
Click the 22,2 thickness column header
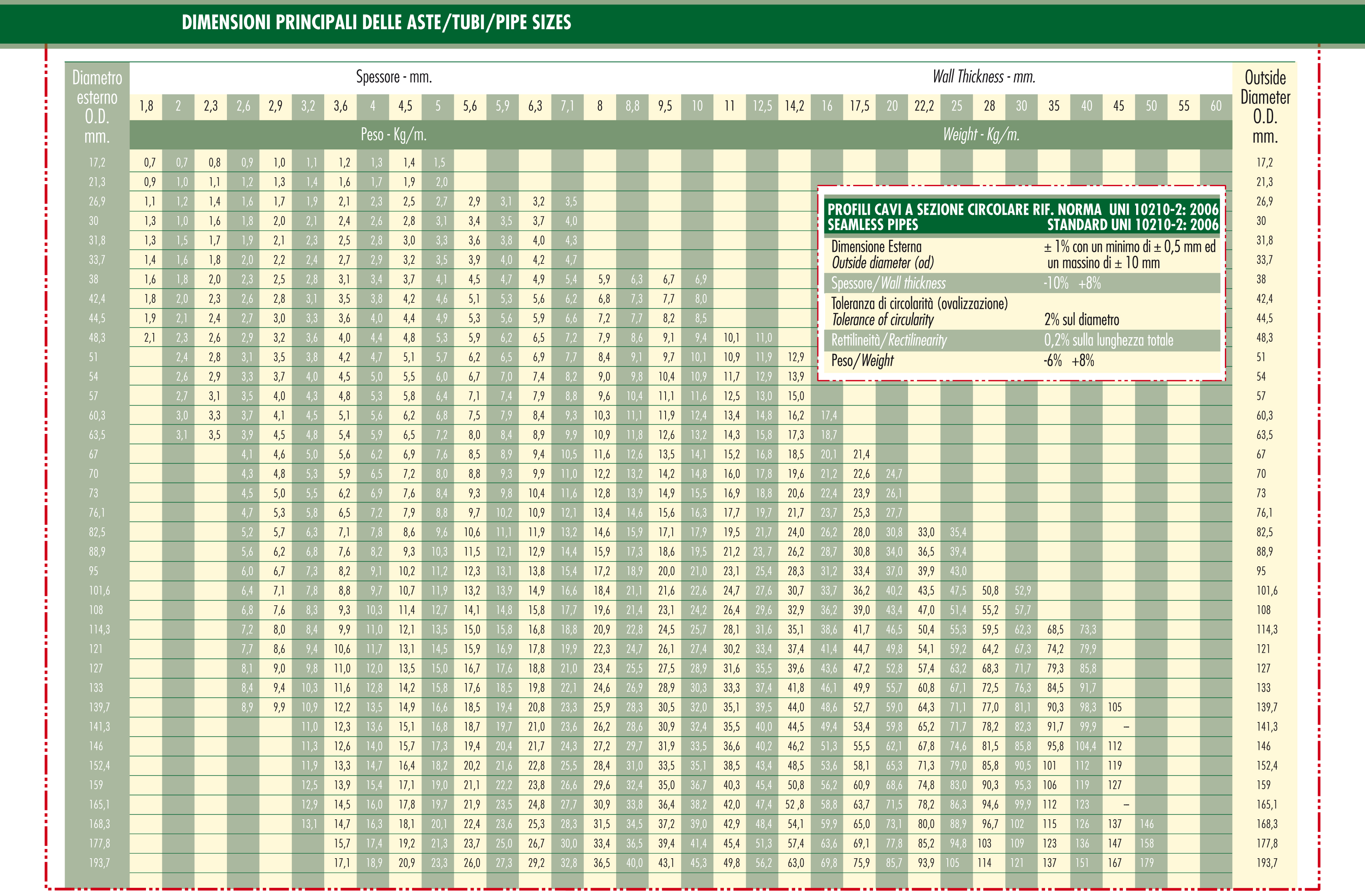tap(924, 106)
